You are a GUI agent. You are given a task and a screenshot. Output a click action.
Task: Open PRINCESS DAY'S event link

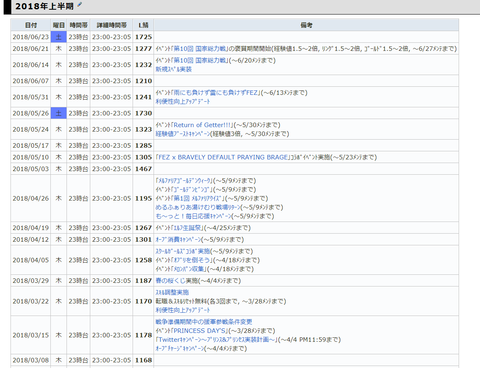(200, 331)
